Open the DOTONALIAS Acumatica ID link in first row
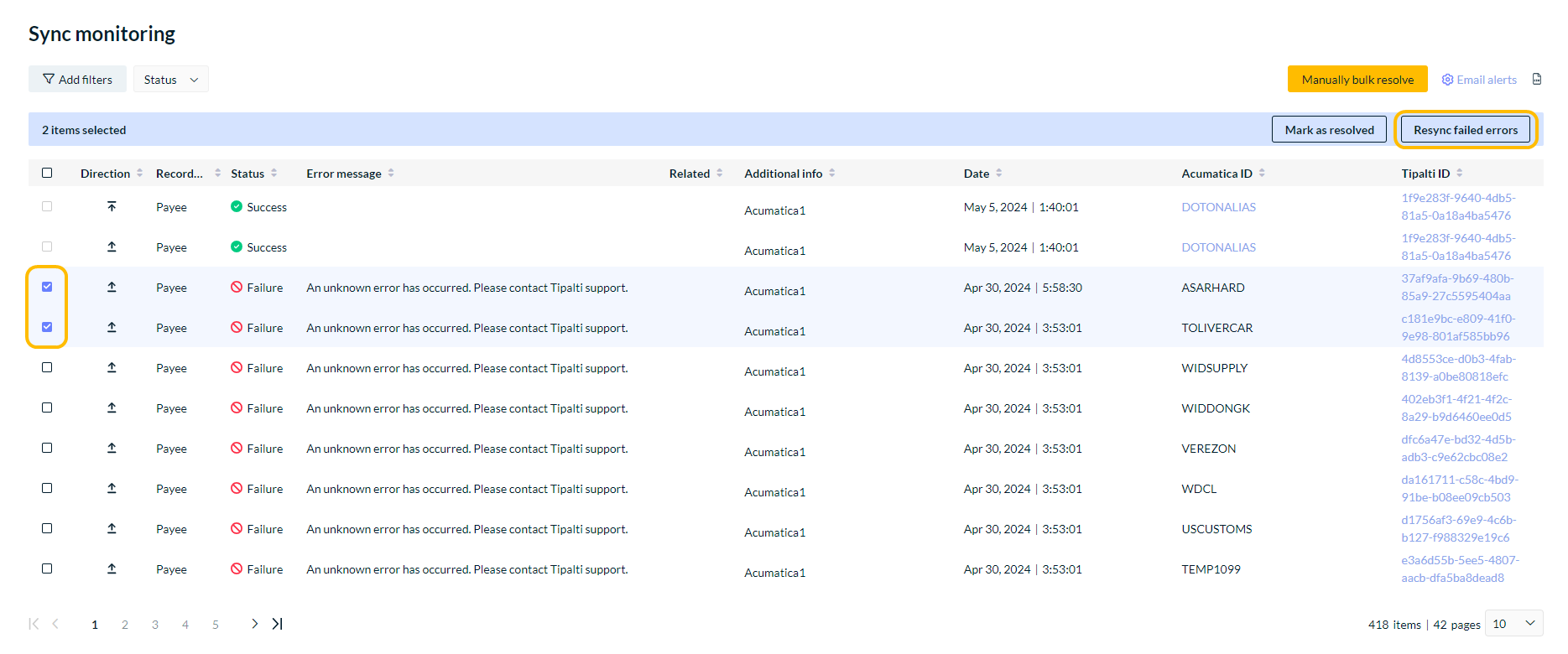The height and width of the screenshot is (654, 1568). tap(1218, 207)
